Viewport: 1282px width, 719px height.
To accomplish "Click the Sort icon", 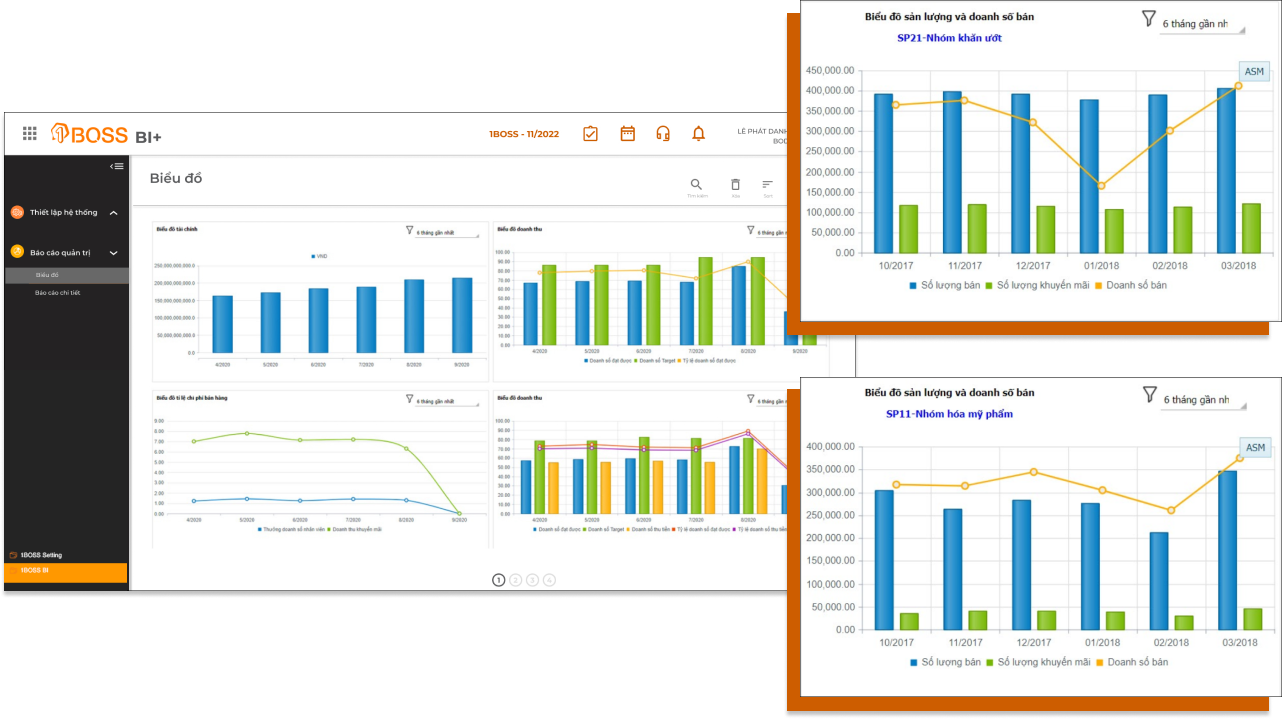I will click(x=767, y=185).
